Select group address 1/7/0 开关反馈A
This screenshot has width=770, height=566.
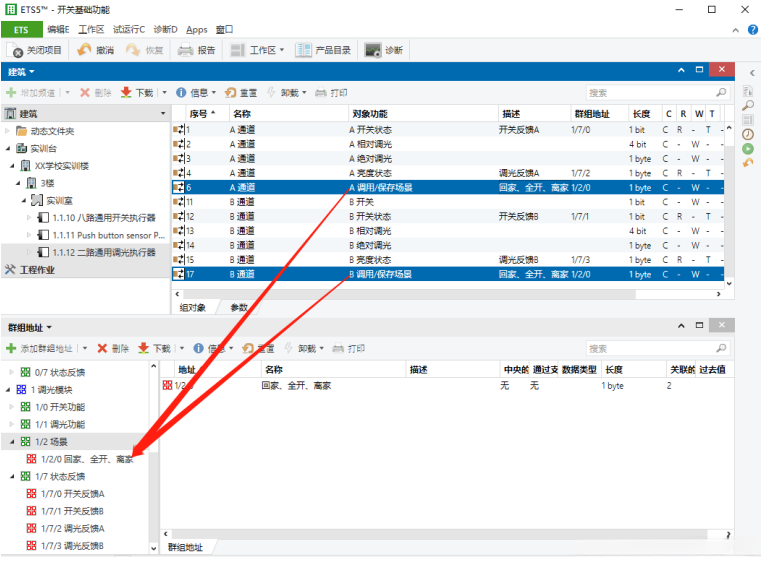tap(72, 493)
